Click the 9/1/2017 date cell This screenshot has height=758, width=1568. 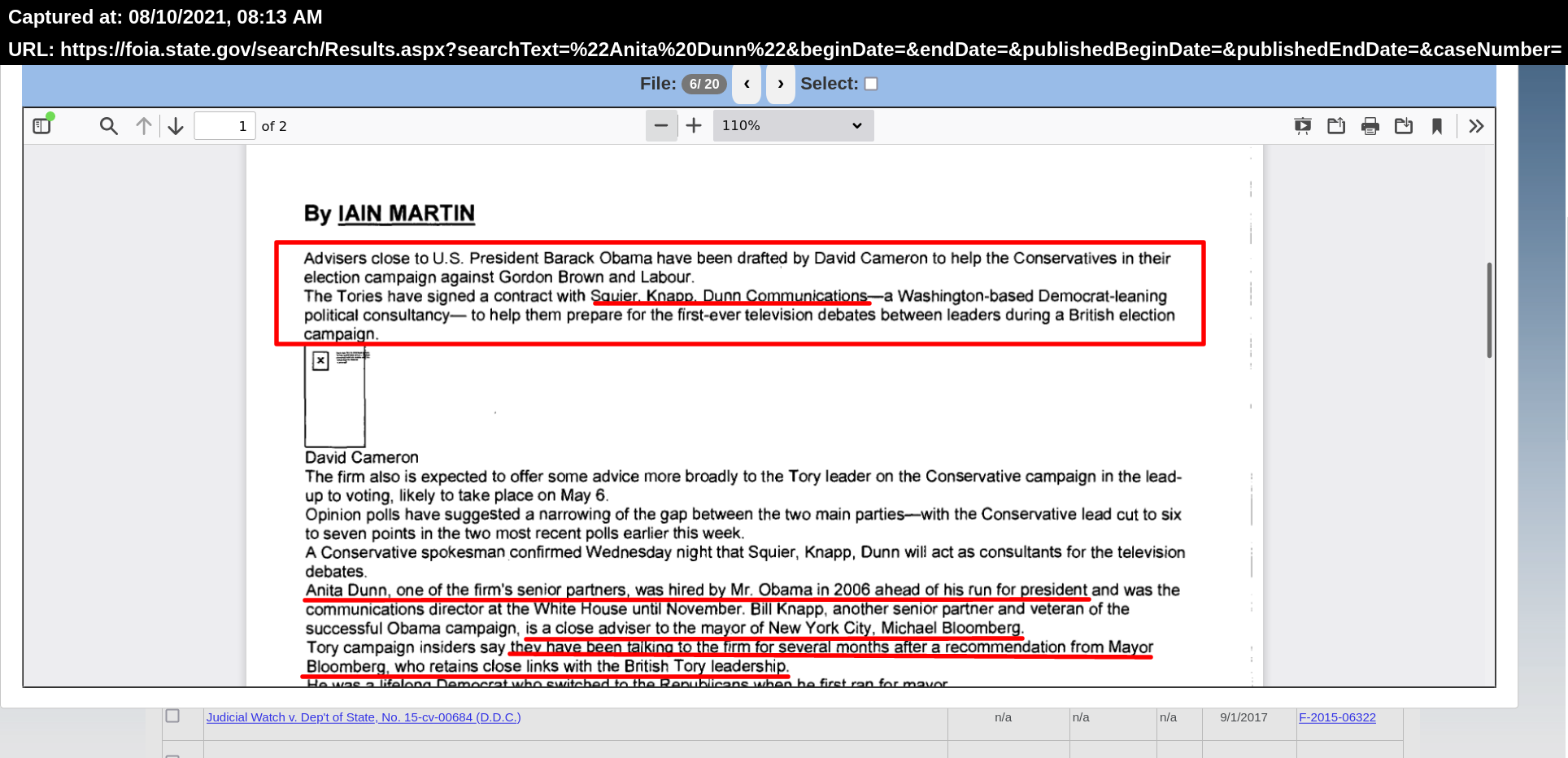(x=1244, y=717)
